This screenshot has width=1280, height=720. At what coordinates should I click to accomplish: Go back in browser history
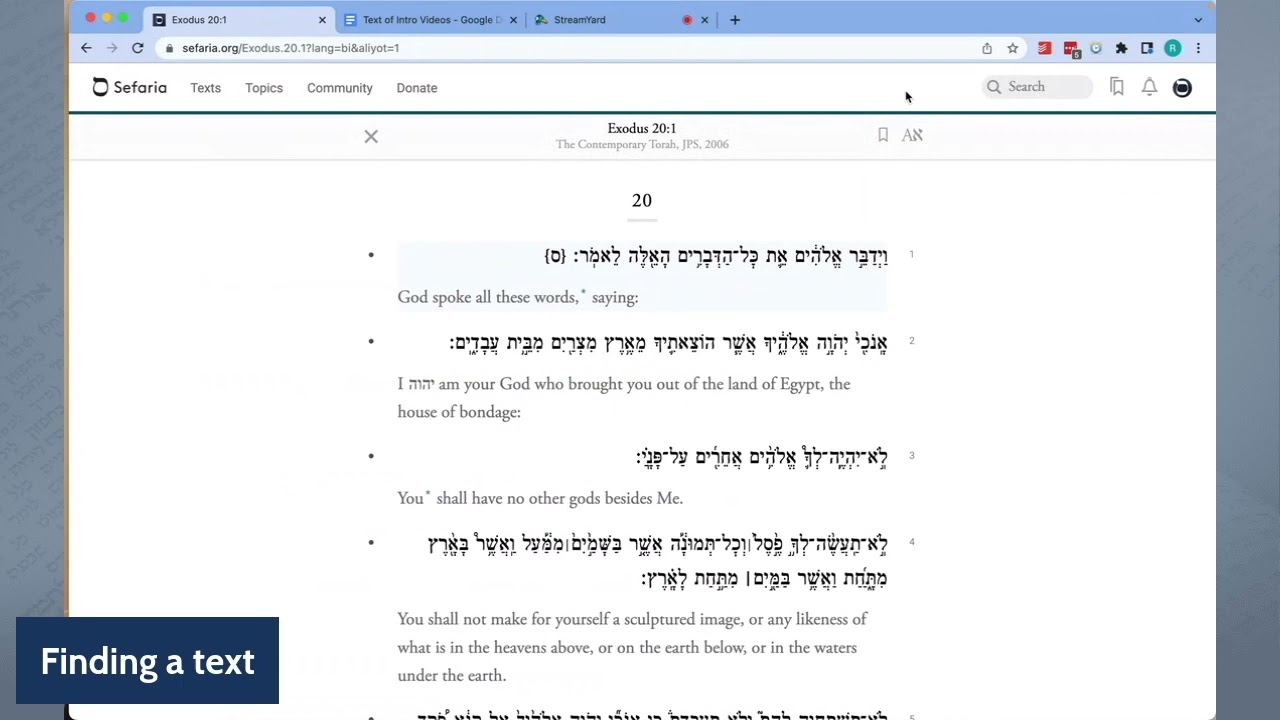[x=86, y=48]
